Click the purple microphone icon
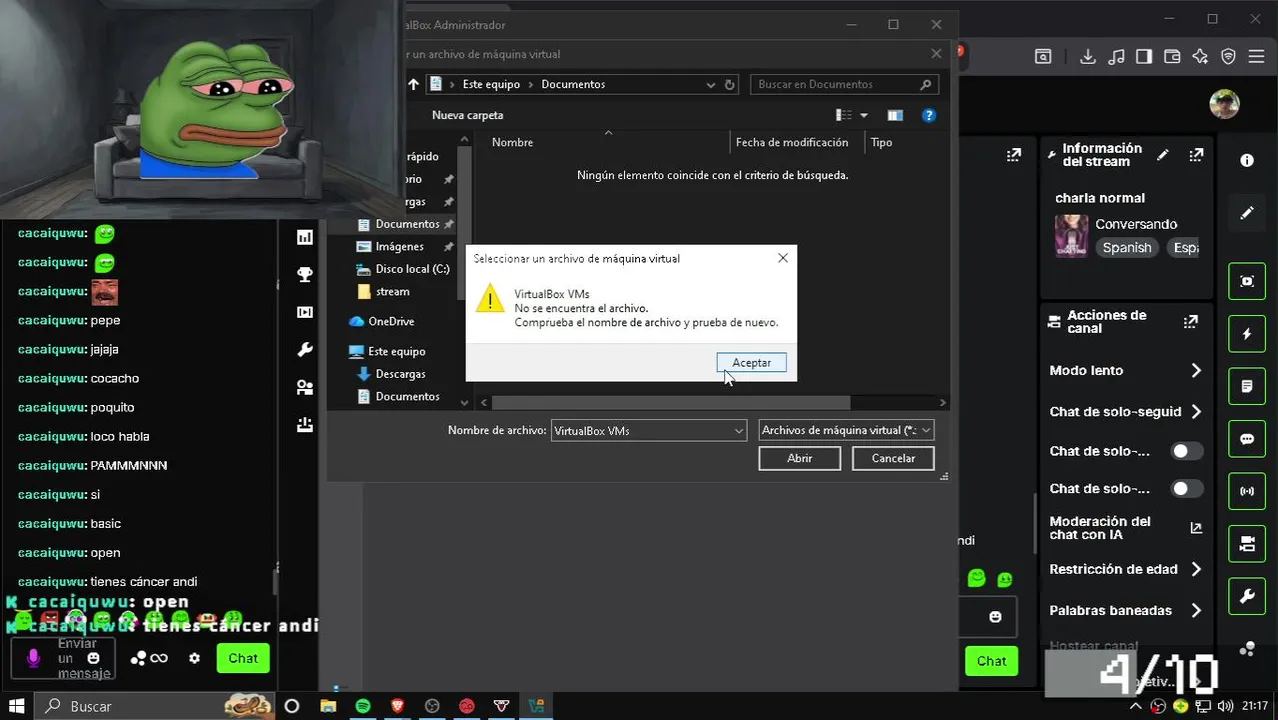Screen dimensions: 1278x720 (x=33, y=658)
